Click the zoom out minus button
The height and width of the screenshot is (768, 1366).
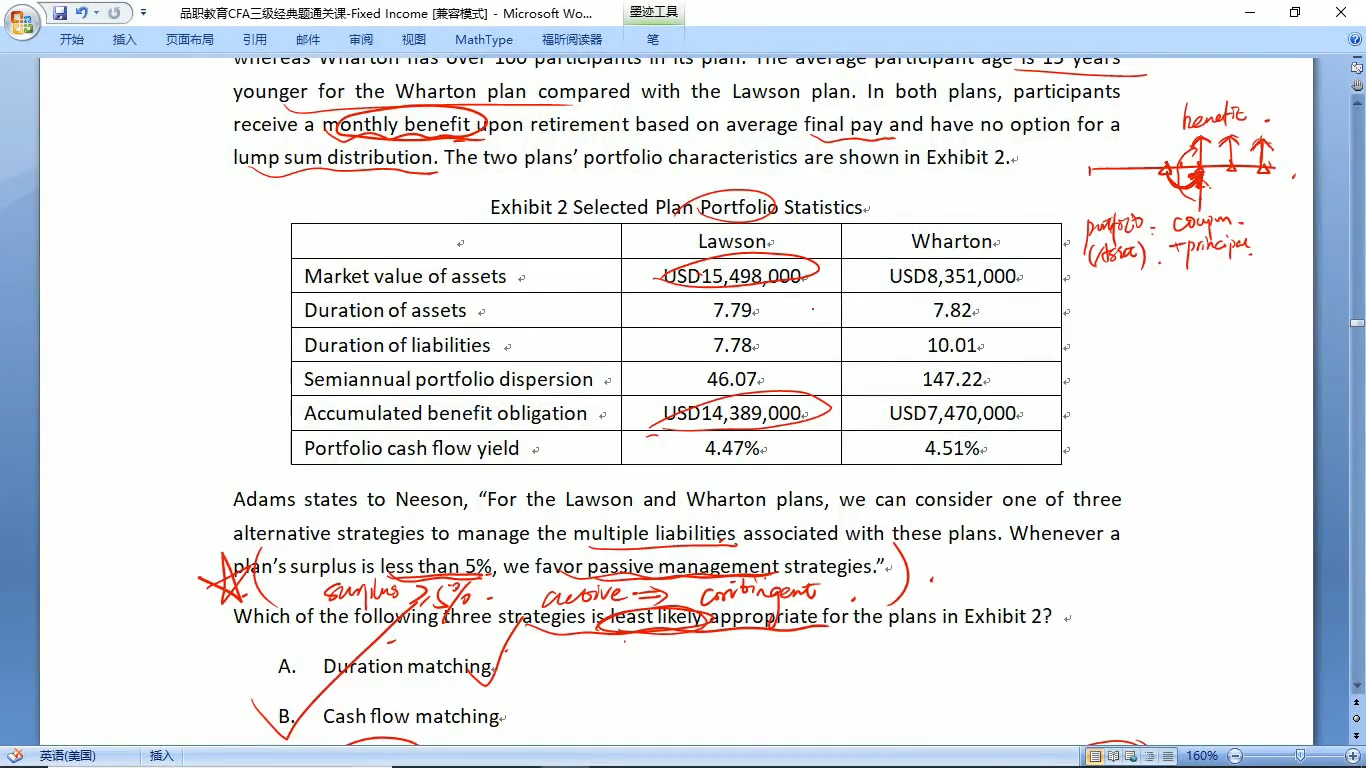click(1235, 757)
